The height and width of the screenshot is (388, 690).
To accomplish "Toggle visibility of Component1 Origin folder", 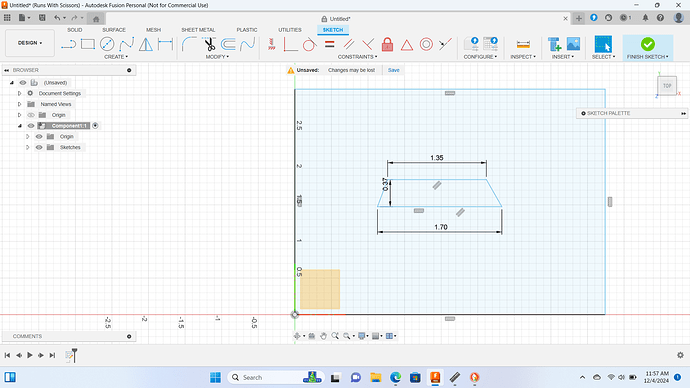I will click(39, 136).
